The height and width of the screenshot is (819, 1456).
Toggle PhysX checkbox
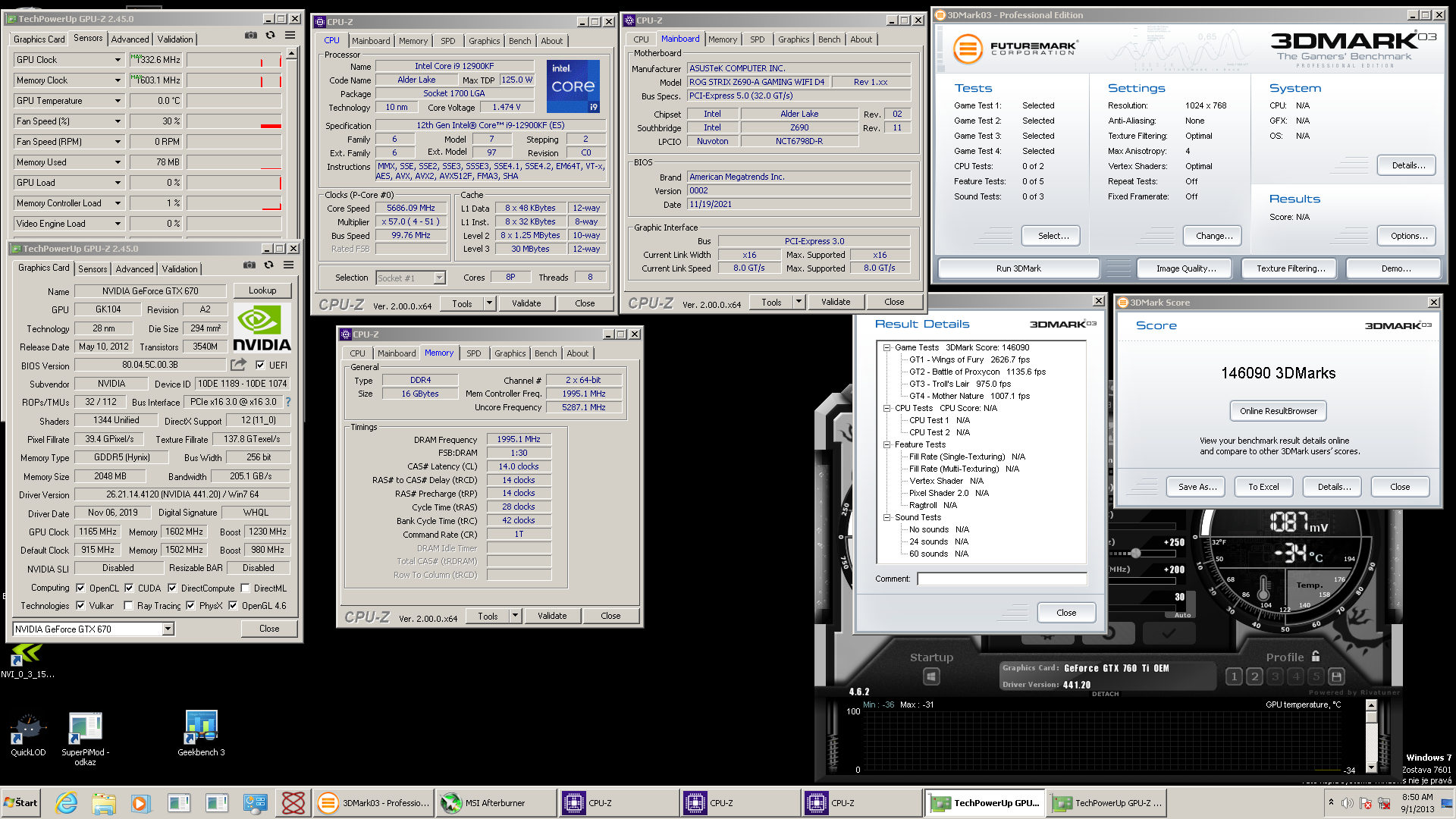[190, 605]
